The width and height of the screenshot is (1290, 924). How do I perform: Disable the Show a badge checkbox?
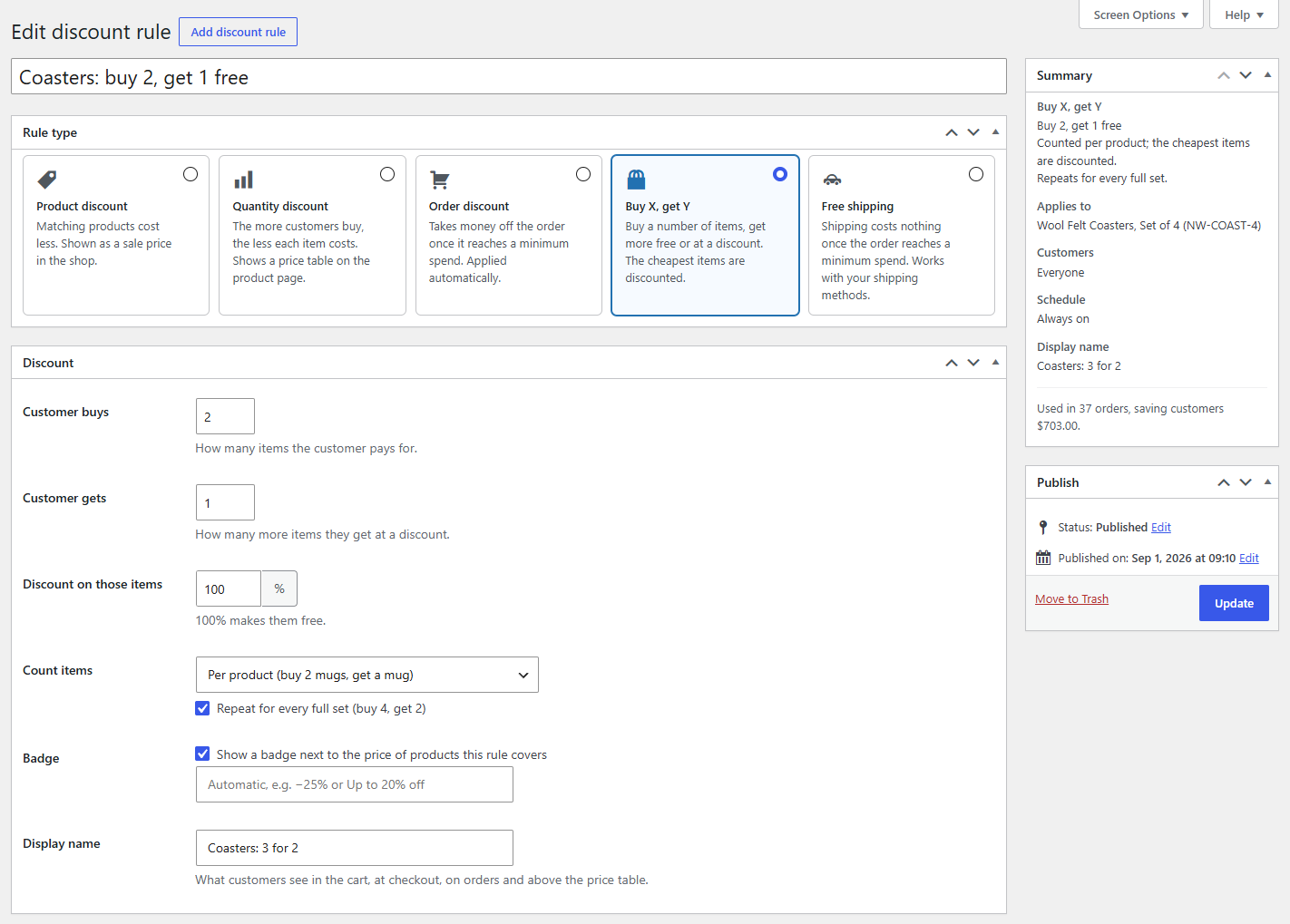(202, 754)
